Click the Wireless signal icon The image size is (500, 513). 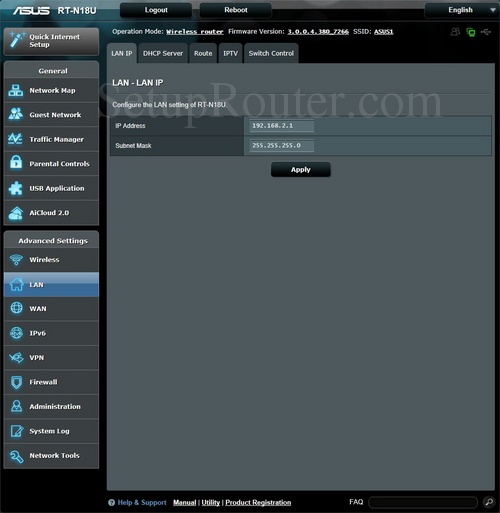tap(16, 260)
